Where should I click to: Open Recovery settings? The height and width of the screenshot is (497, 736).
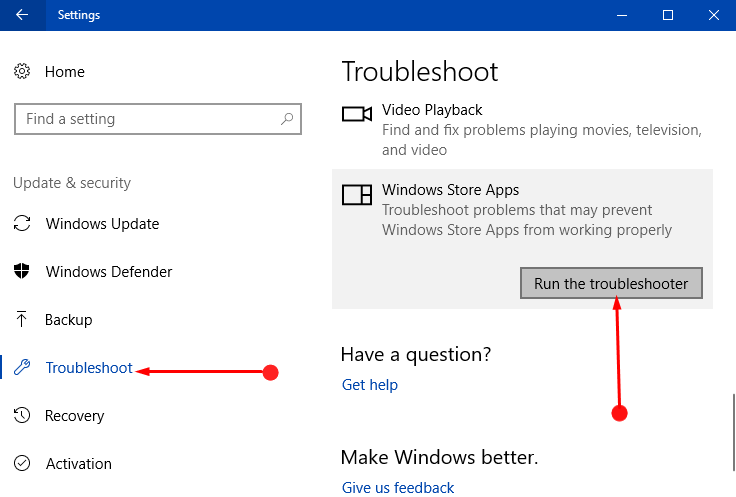click(x=75, y=416)
